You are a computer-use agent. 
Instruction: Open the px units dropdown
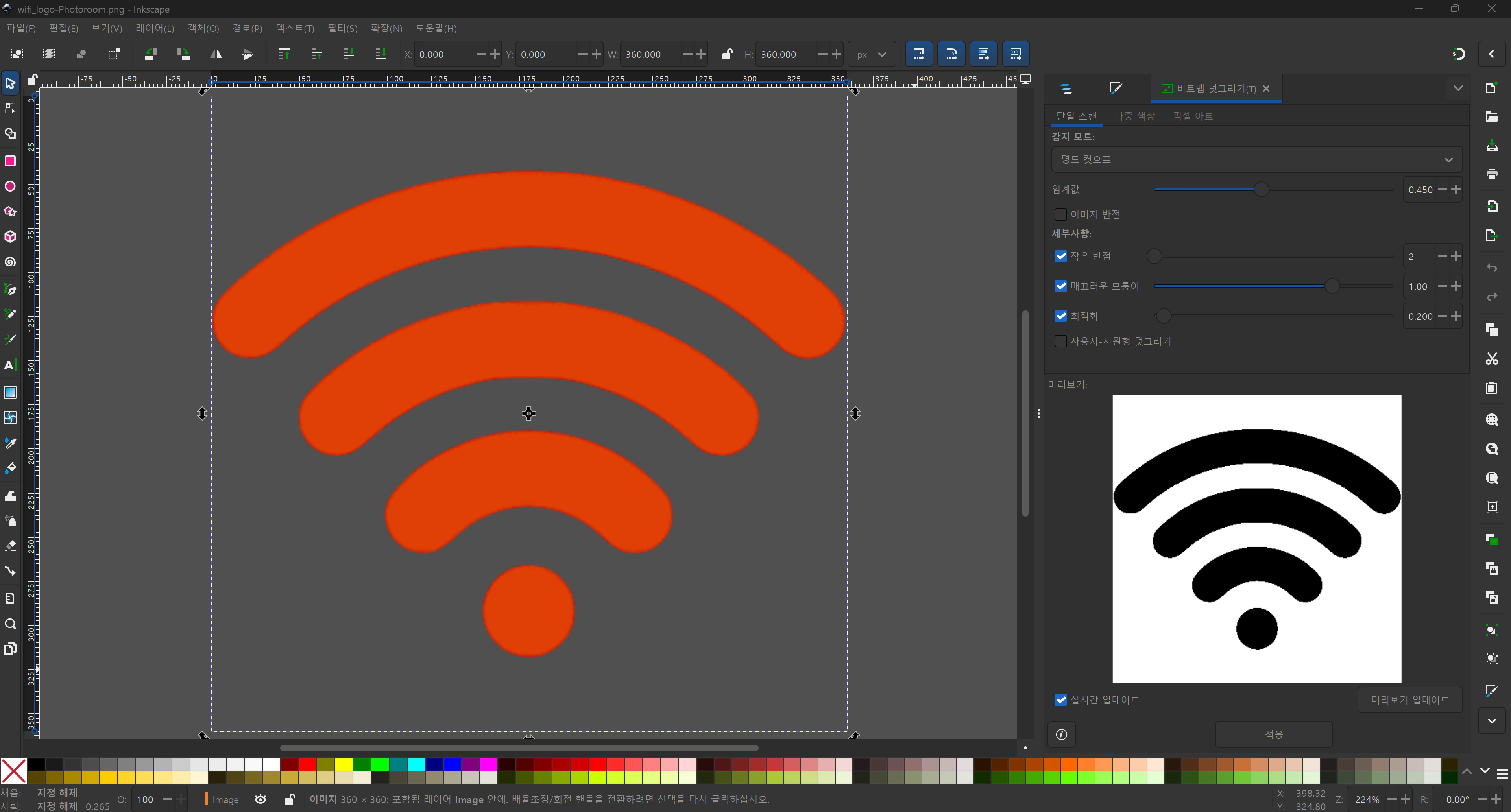click(871, 55)
